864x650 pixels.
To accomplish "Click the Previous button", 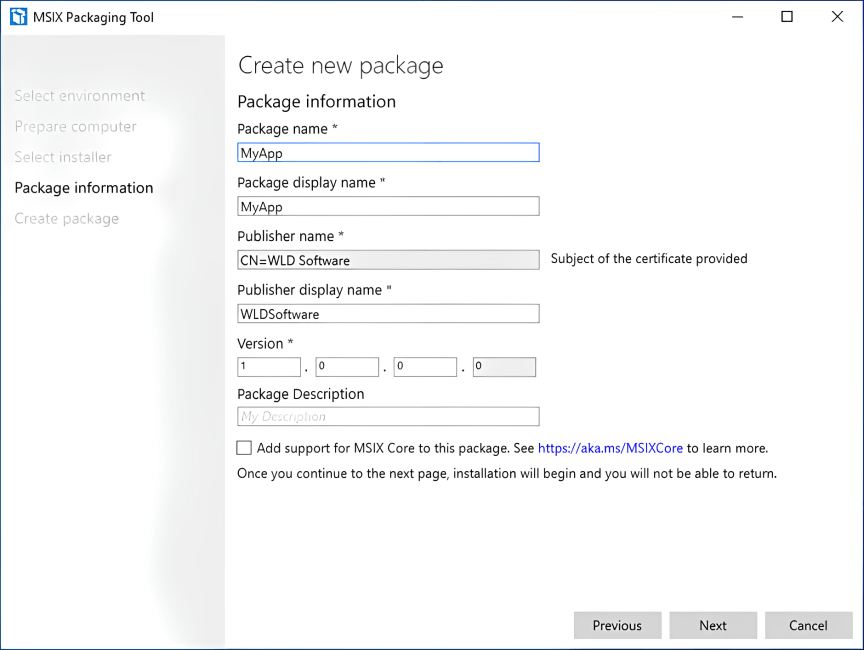I will pos(617,625).
